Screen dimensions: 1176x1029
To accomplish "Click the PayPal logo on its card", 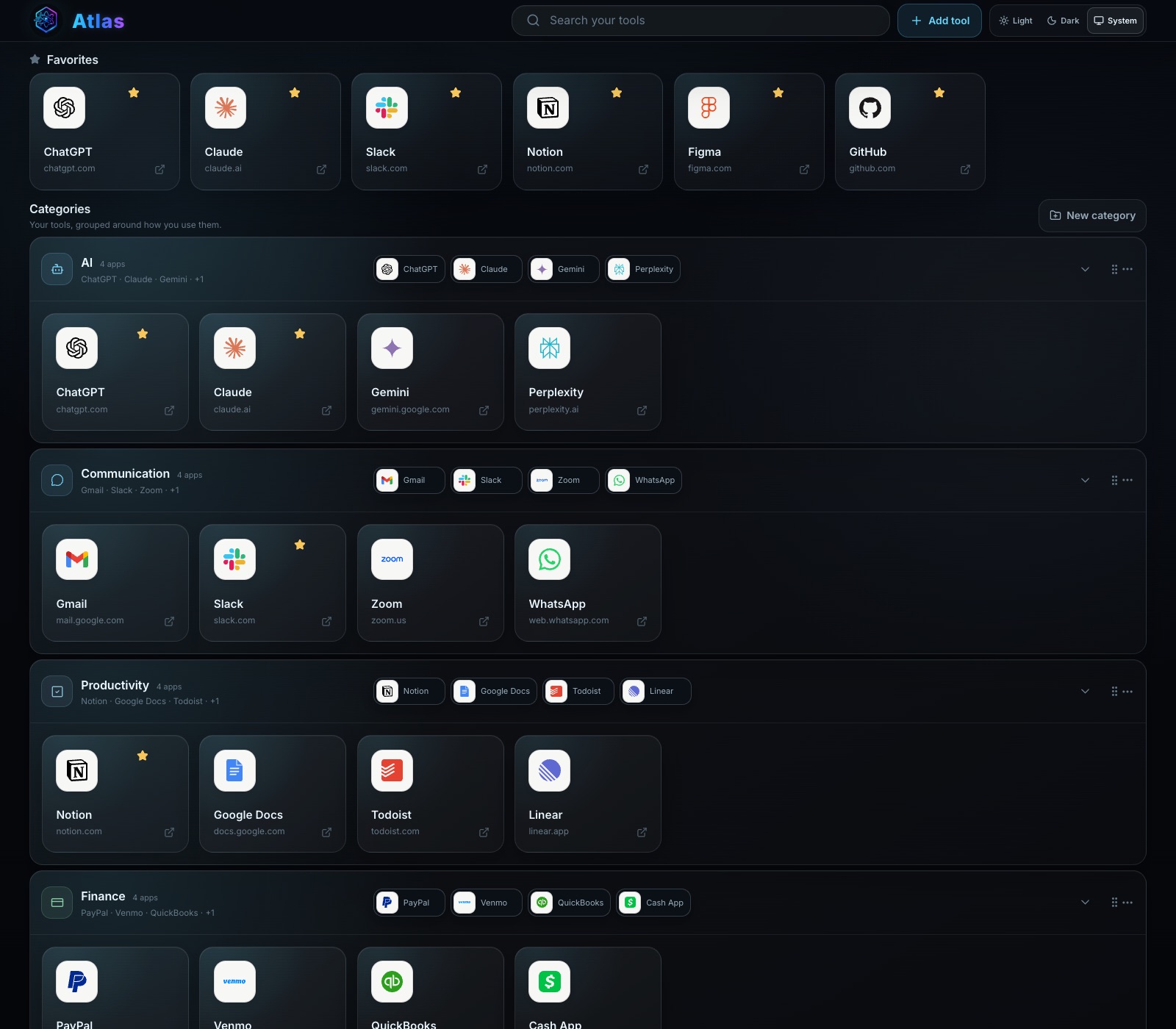I will pos(76,981).
